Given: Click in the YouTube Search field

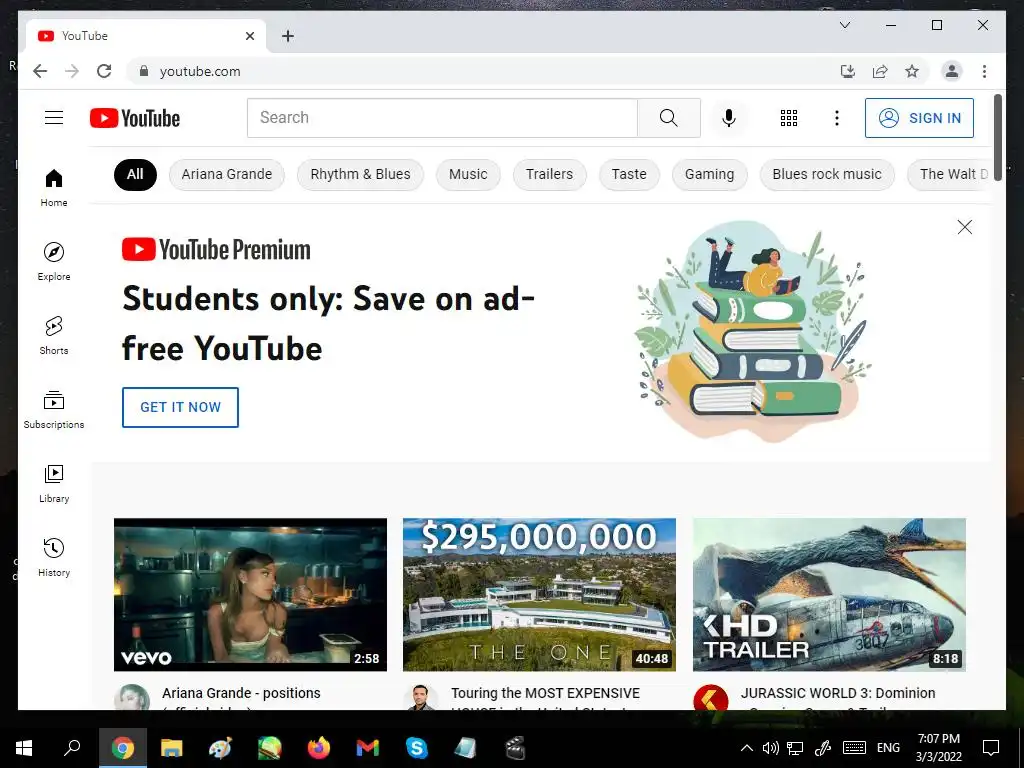Looking at the screenshot, I should [x=442, y=118].
